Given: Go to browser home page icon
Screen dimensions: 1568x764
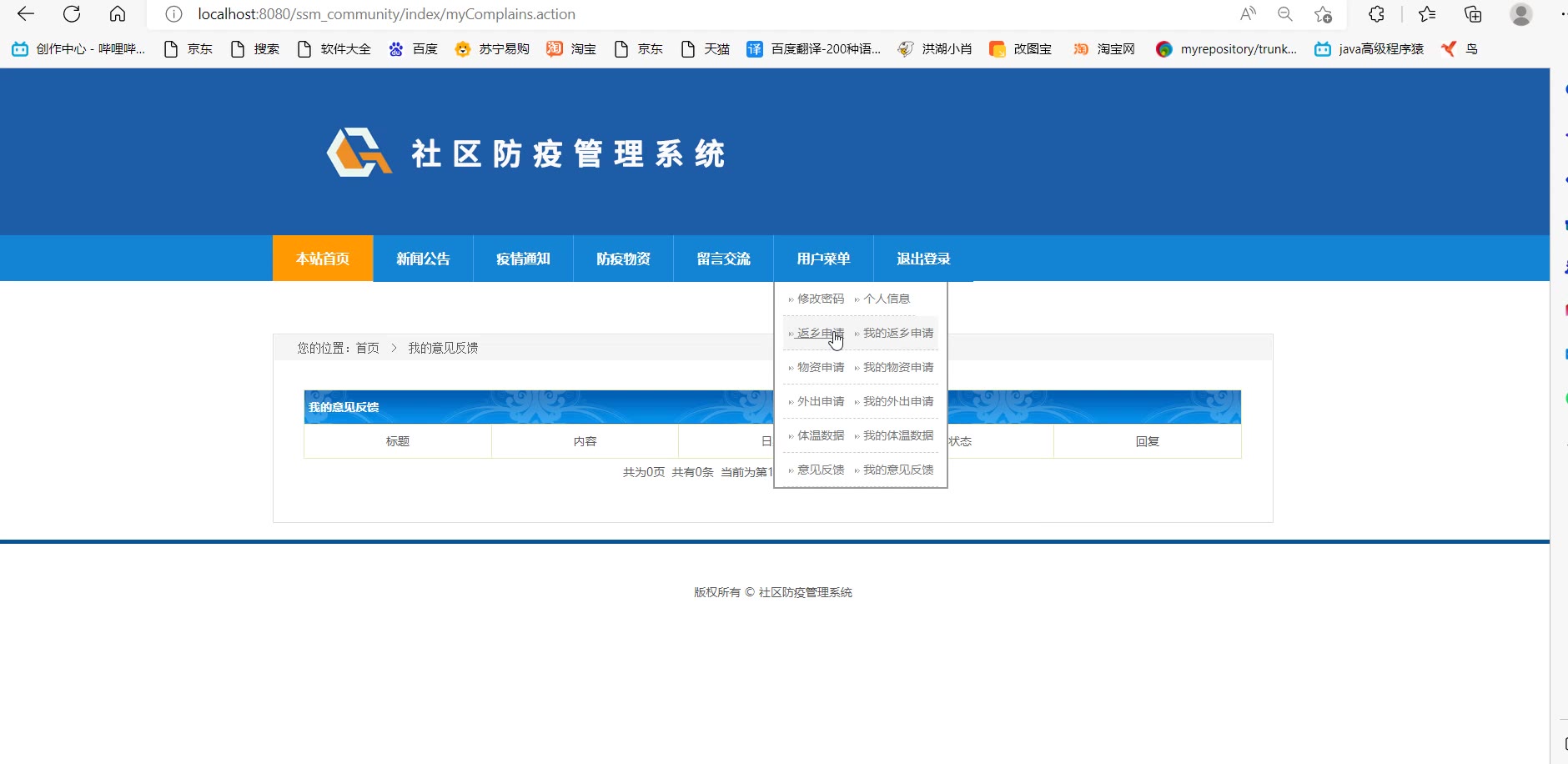Looking at the screenshot, I should [118, 14].
